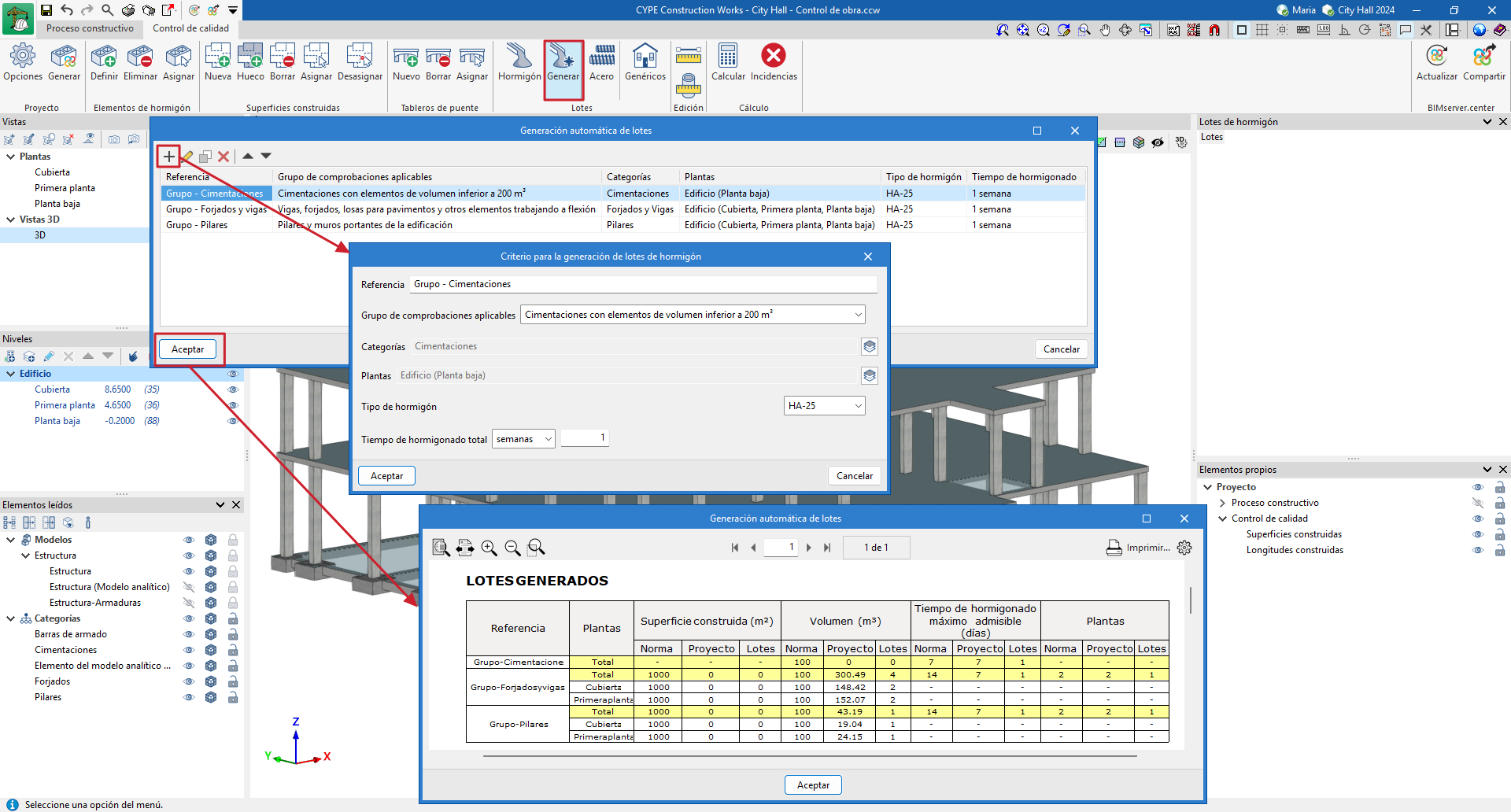Viewport: 1511px width, 812px height.
Task: Toggle visibility of Superficies construidas
Action: 1477,534
